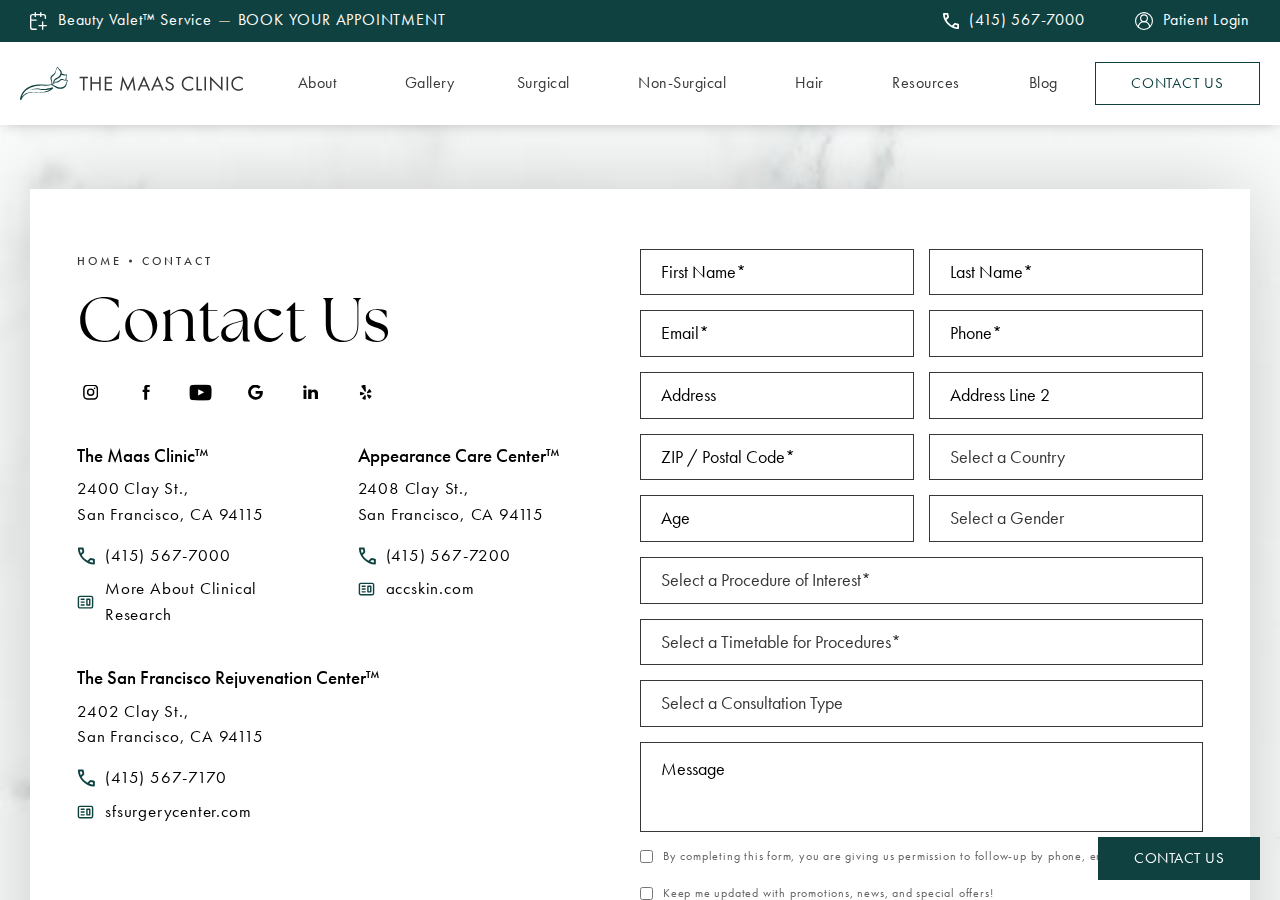This screenshot has height=900, width=1280.
Task: Click the Age input field
Action: click(777, 518)
